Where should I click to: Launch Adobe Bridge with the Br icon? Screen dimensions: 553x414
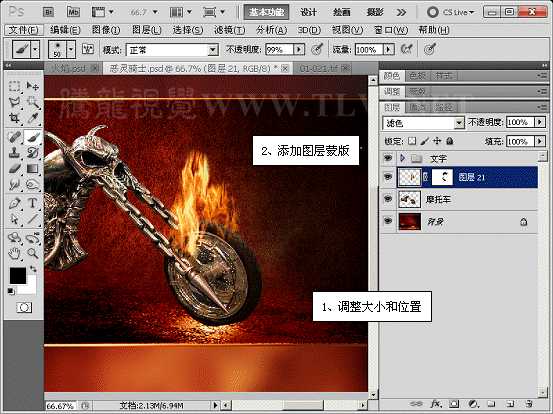click(48, 12)
